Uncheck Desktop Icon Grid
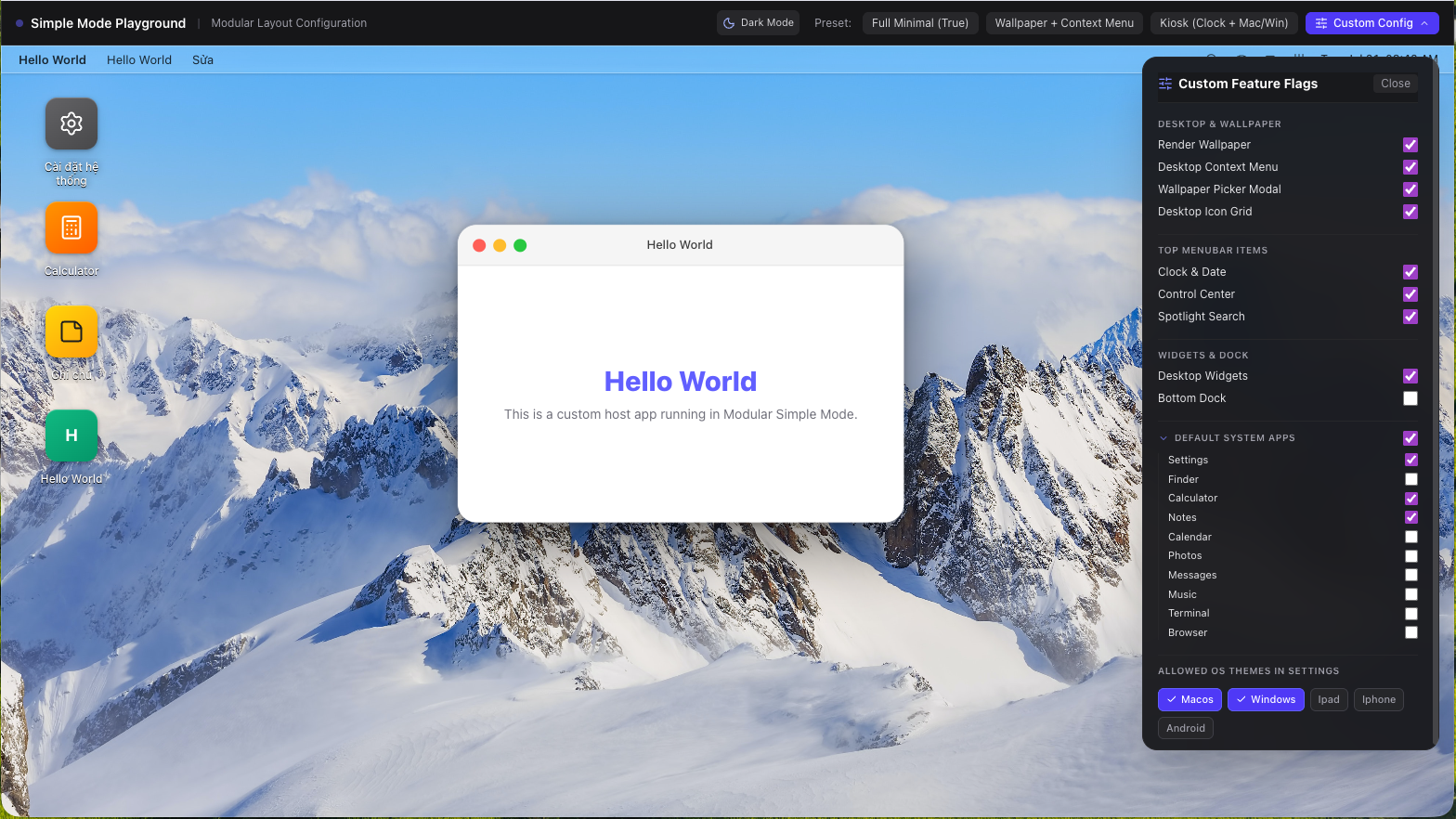Viewport: 1456px width, 819px height. pos(1410,212)
